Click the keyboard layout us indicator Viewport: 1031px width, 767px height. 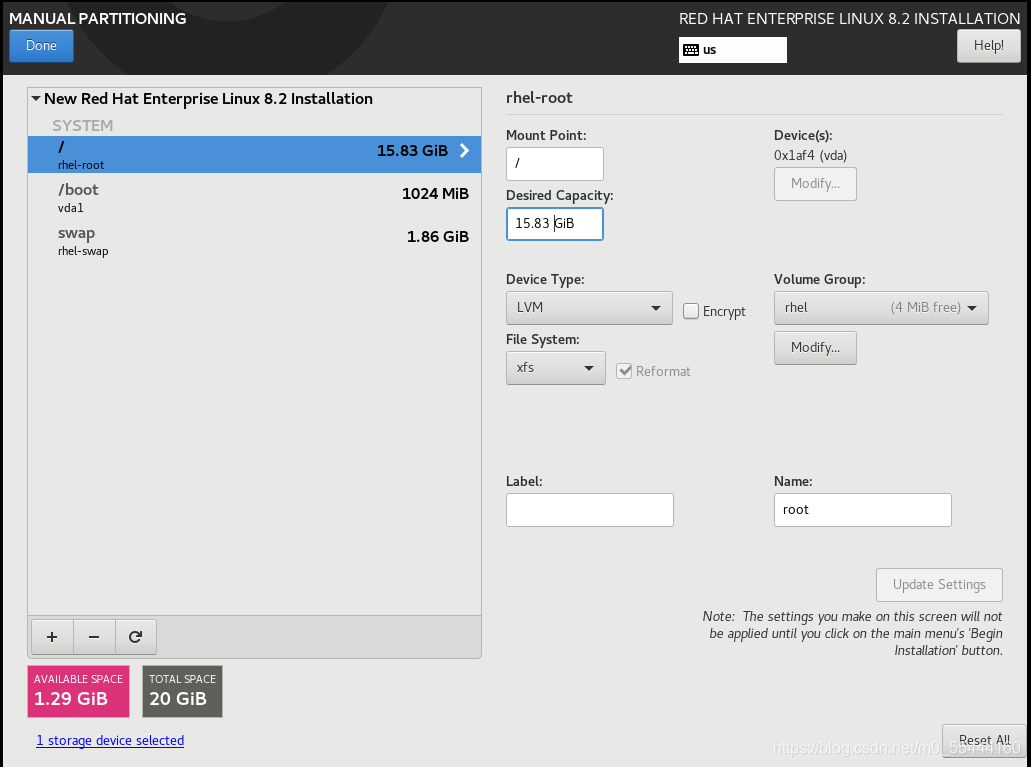click(x=732, y=50)
